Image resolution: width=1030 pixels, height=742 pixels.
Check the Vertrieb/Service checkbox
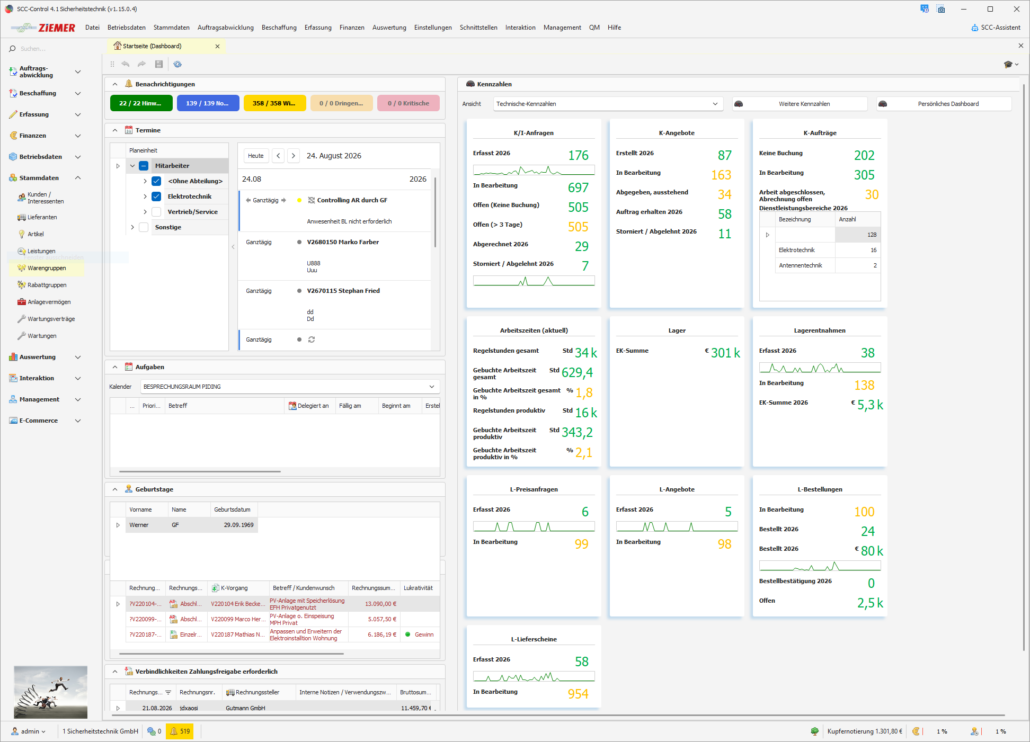pos(156,211)
